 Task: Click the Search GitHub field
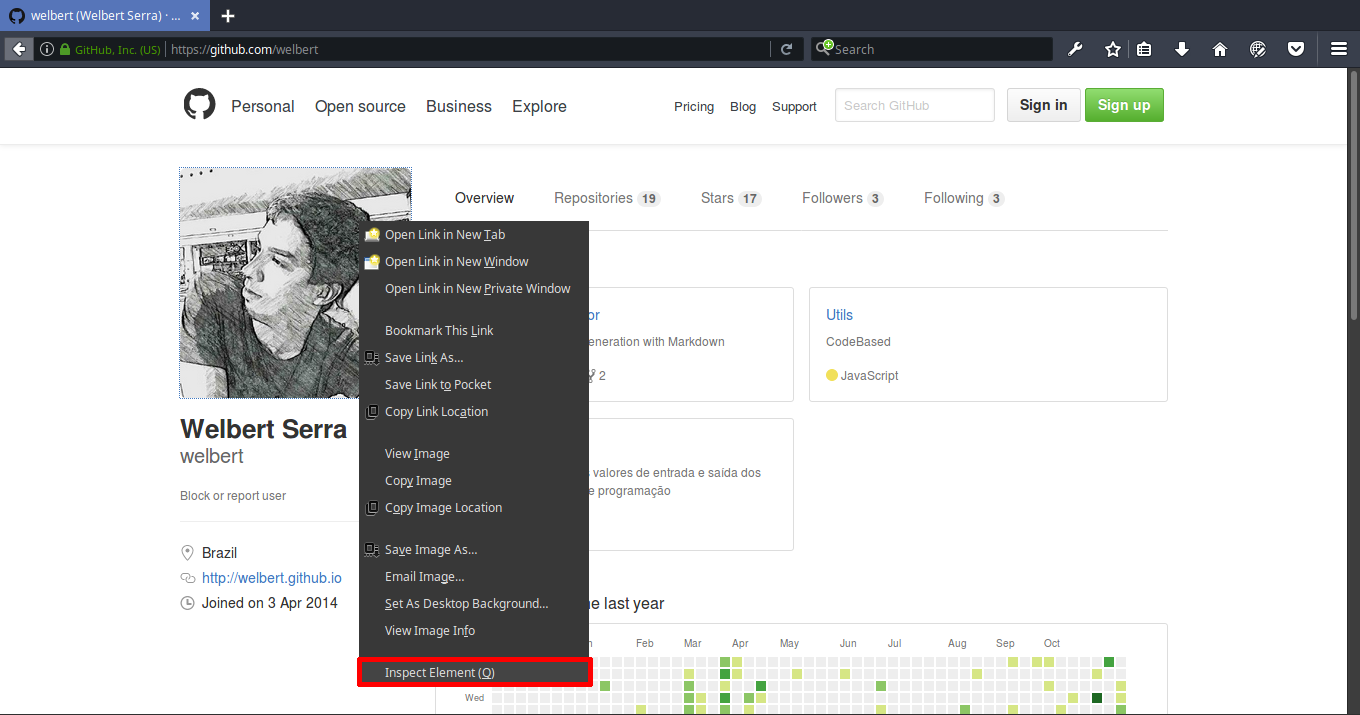click(915, 105)
